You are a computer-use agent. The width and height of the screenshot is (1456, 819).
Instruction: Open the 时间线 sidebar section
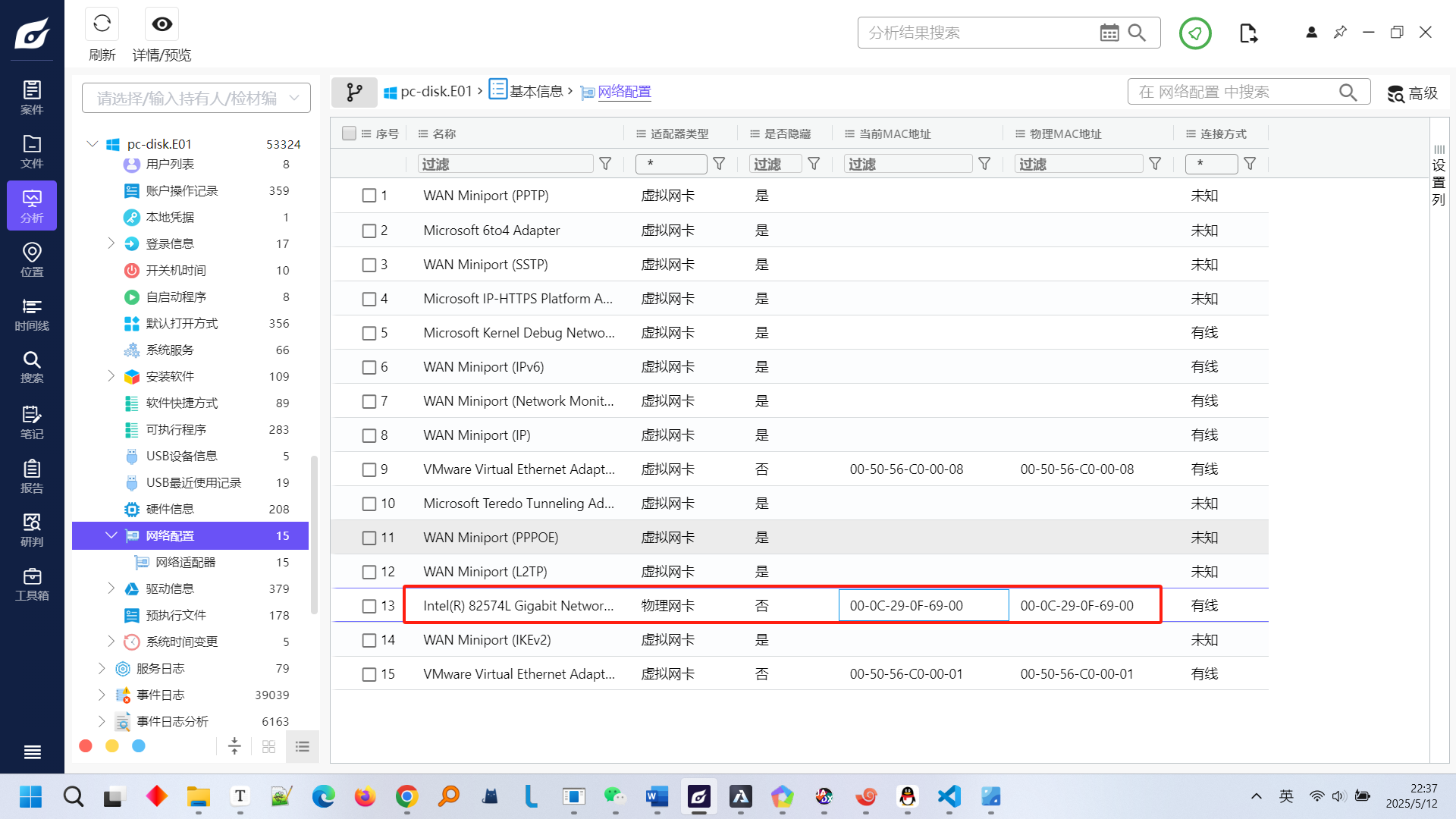tap(32, 314)
